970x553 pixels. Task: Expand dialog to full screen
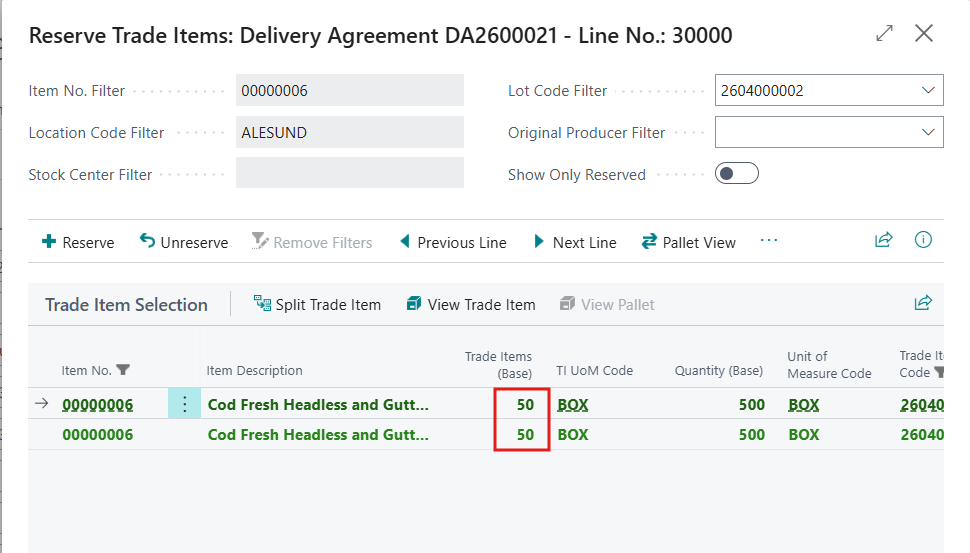click(x=885, y=33)
